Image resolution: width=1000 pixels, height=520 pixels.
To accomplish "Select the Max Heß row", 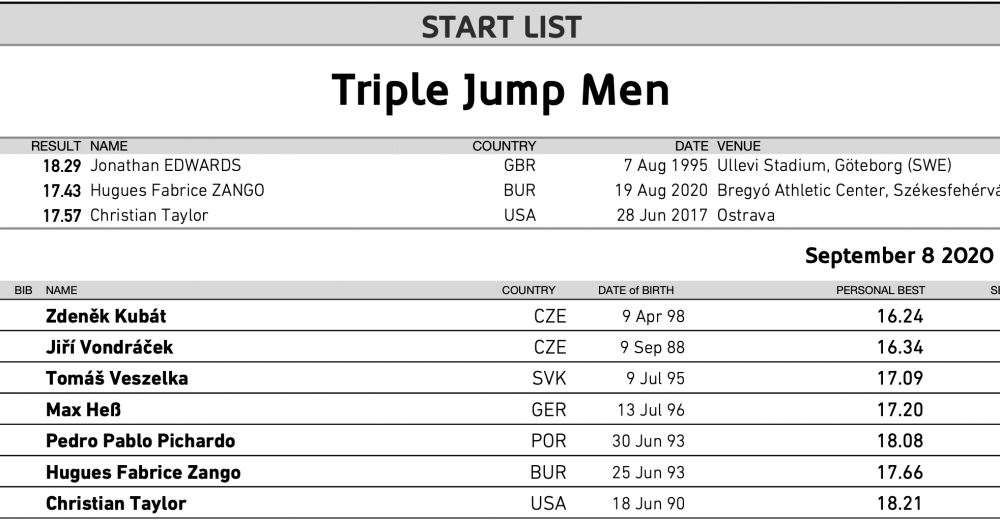I will 500,410.
